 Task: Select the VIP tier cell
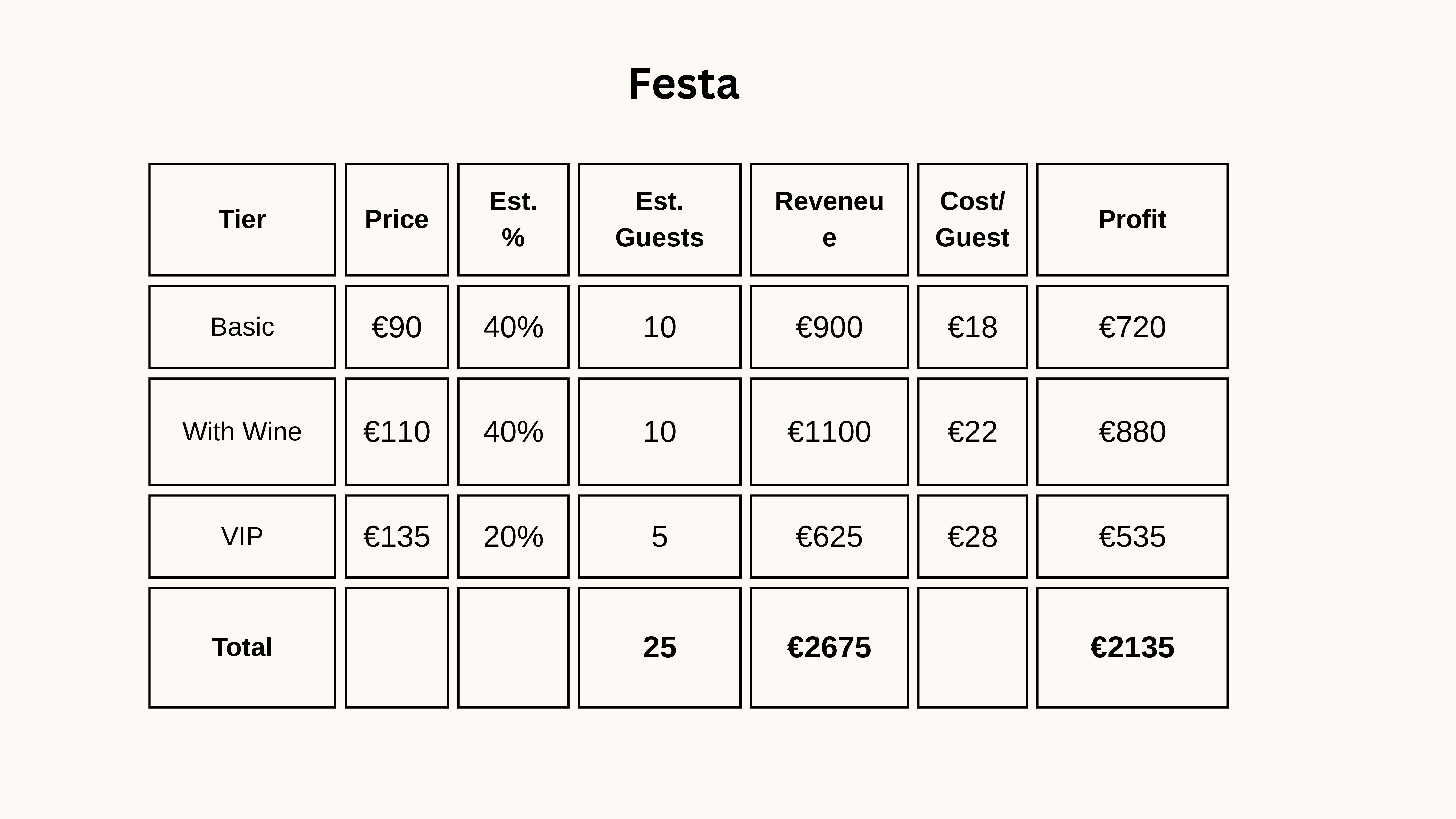click(242, 536)
